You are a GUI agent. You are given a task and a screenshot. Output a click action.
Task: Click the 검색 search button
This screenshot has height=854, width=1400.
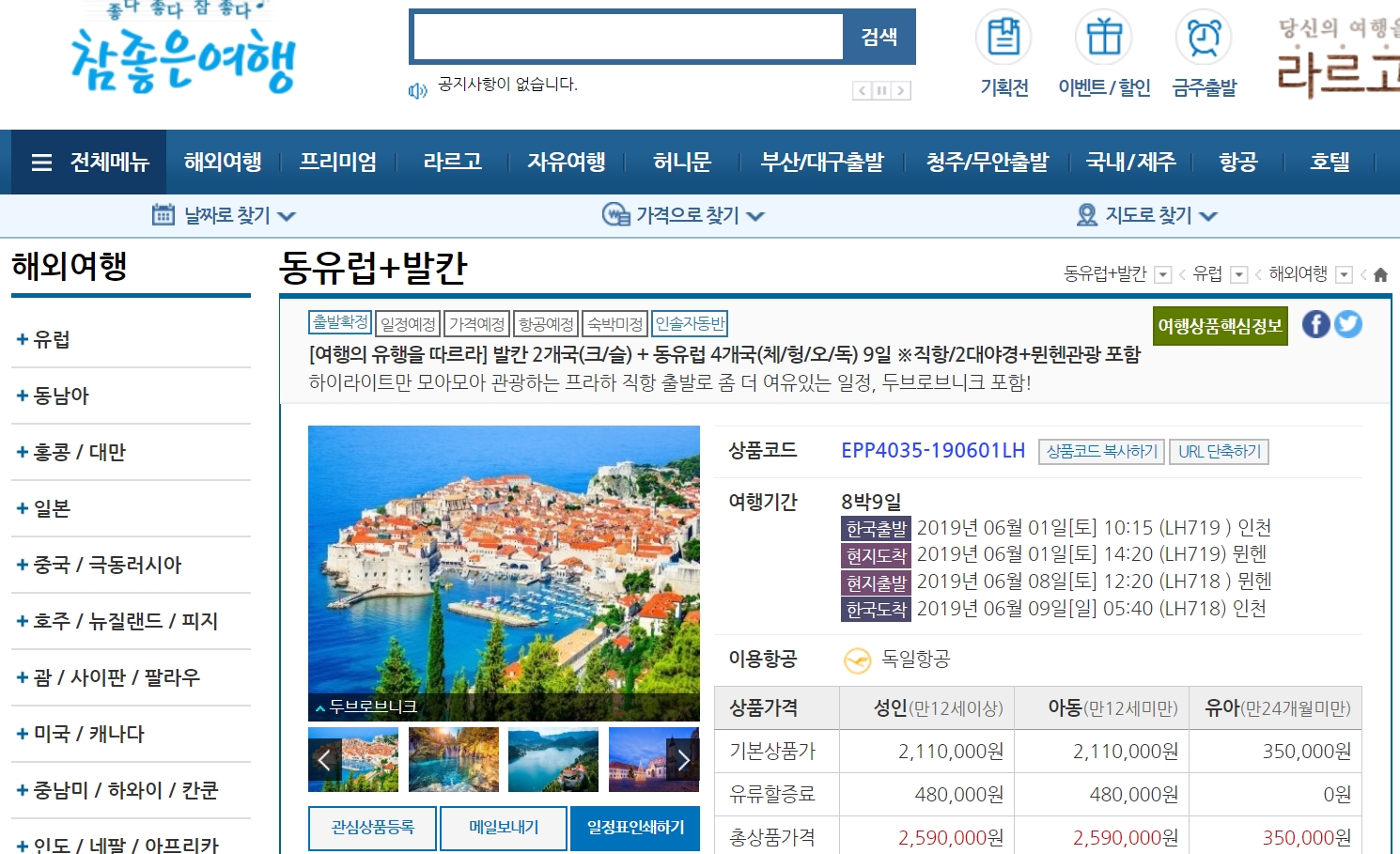(879, 37)
